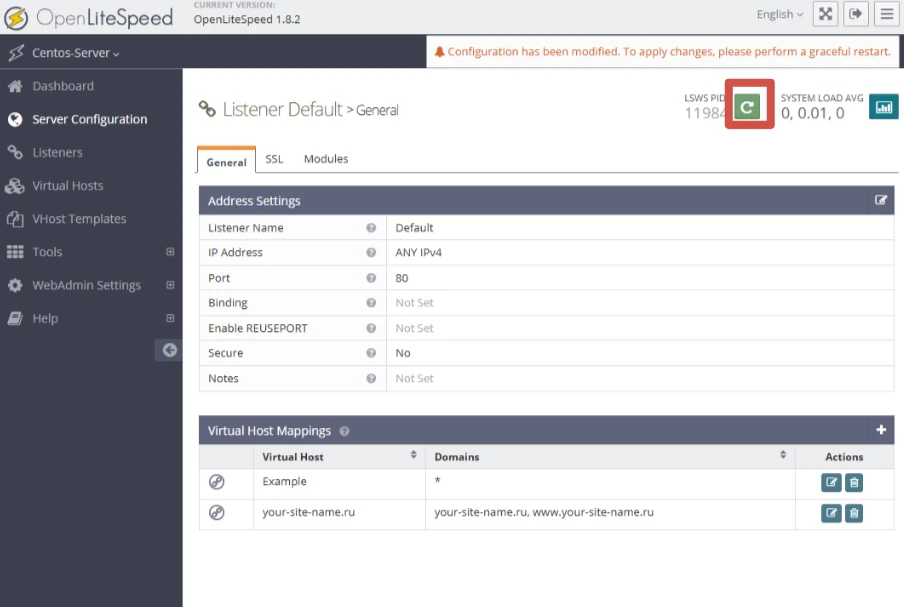Click the ANY IPv4 value
This screenshot has height=607, width=904.
[x=419, y=252]
